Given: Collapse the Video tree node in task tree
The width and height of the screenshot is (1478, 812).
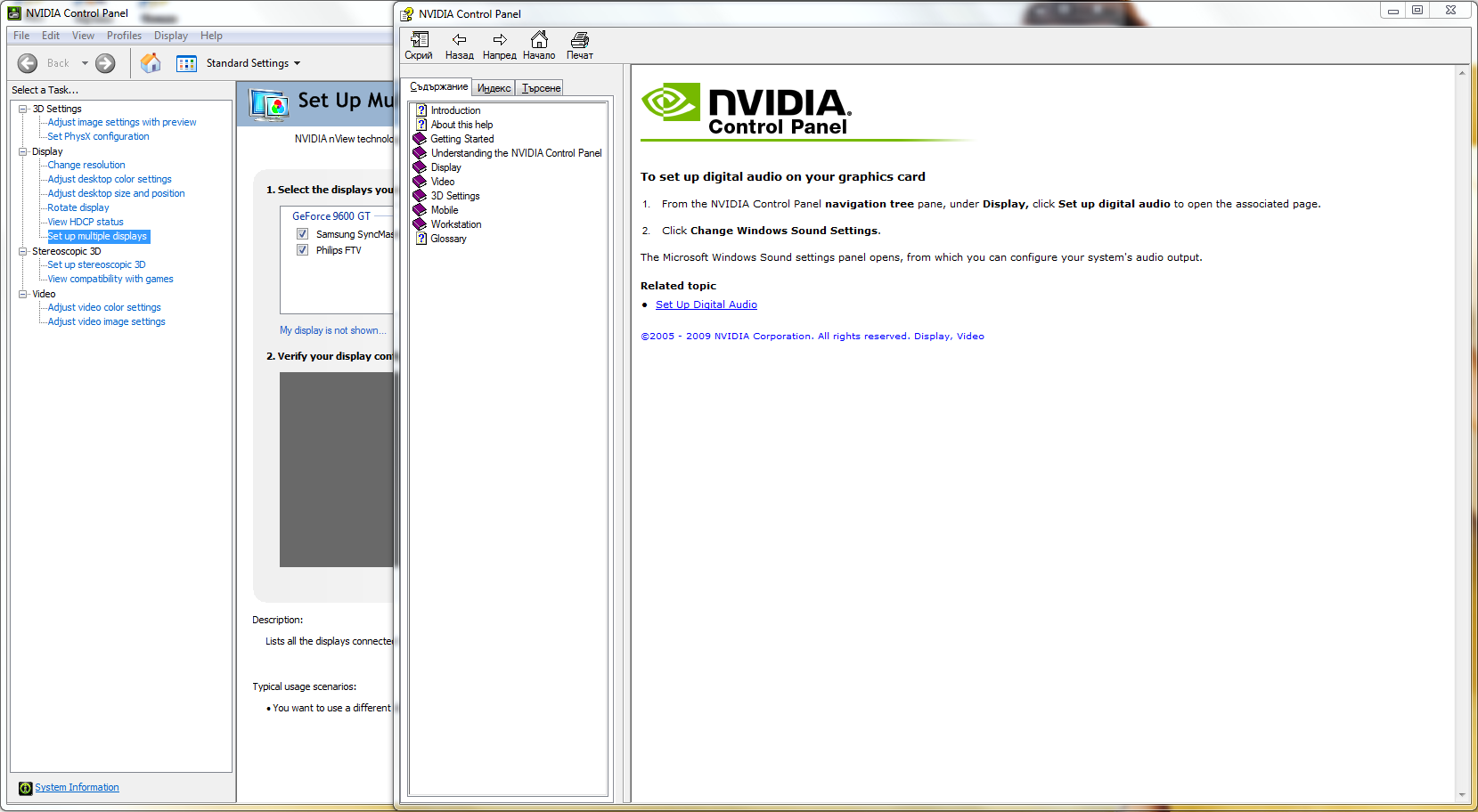Looking at the screenshot, I should (x=23, y=294).
